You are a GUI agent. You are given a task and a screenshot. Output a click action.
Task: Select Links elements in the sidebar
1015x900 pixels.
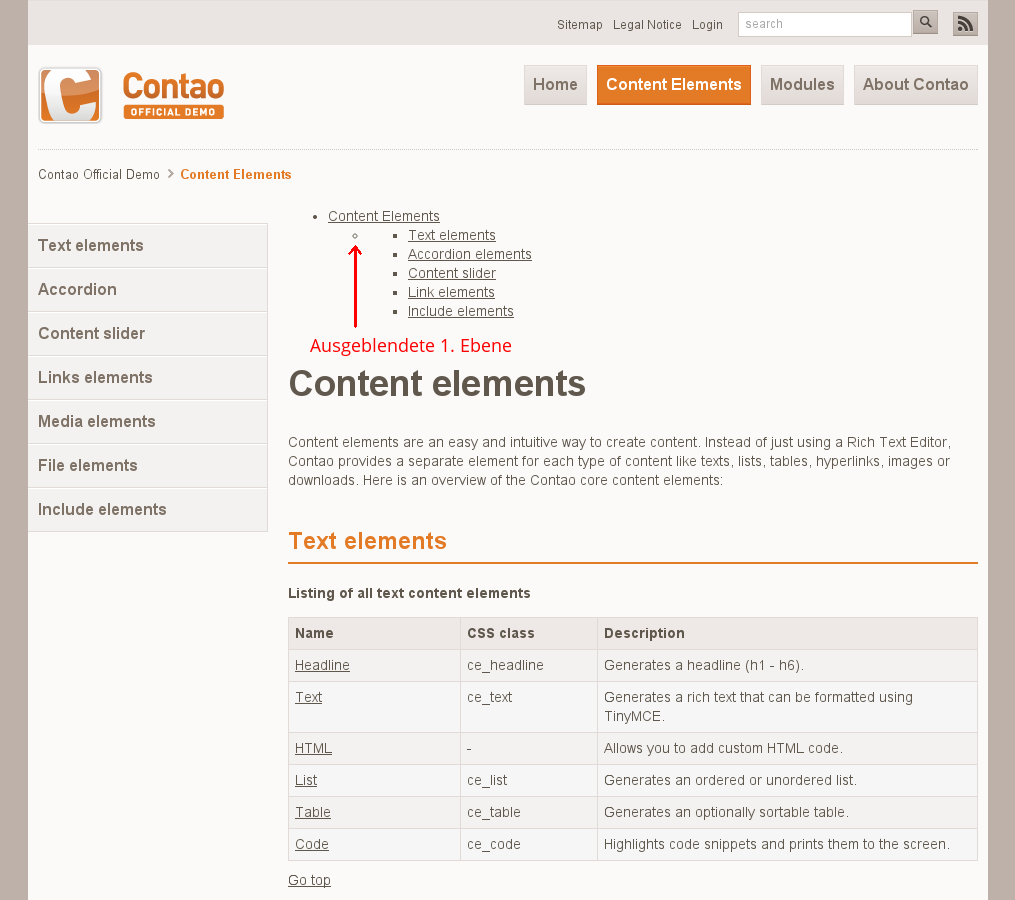[95, 378]
